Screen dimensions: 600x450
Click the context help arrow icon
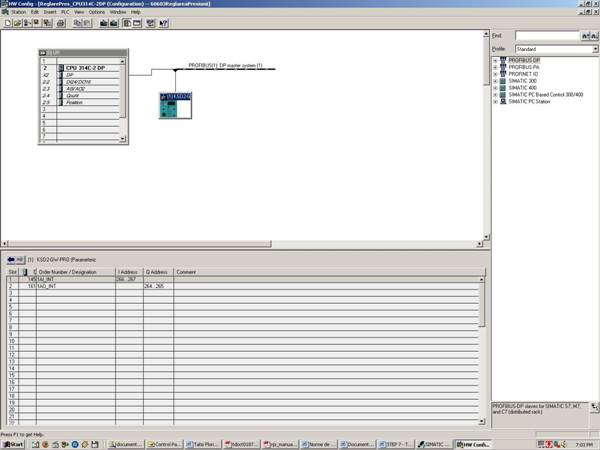164,23
